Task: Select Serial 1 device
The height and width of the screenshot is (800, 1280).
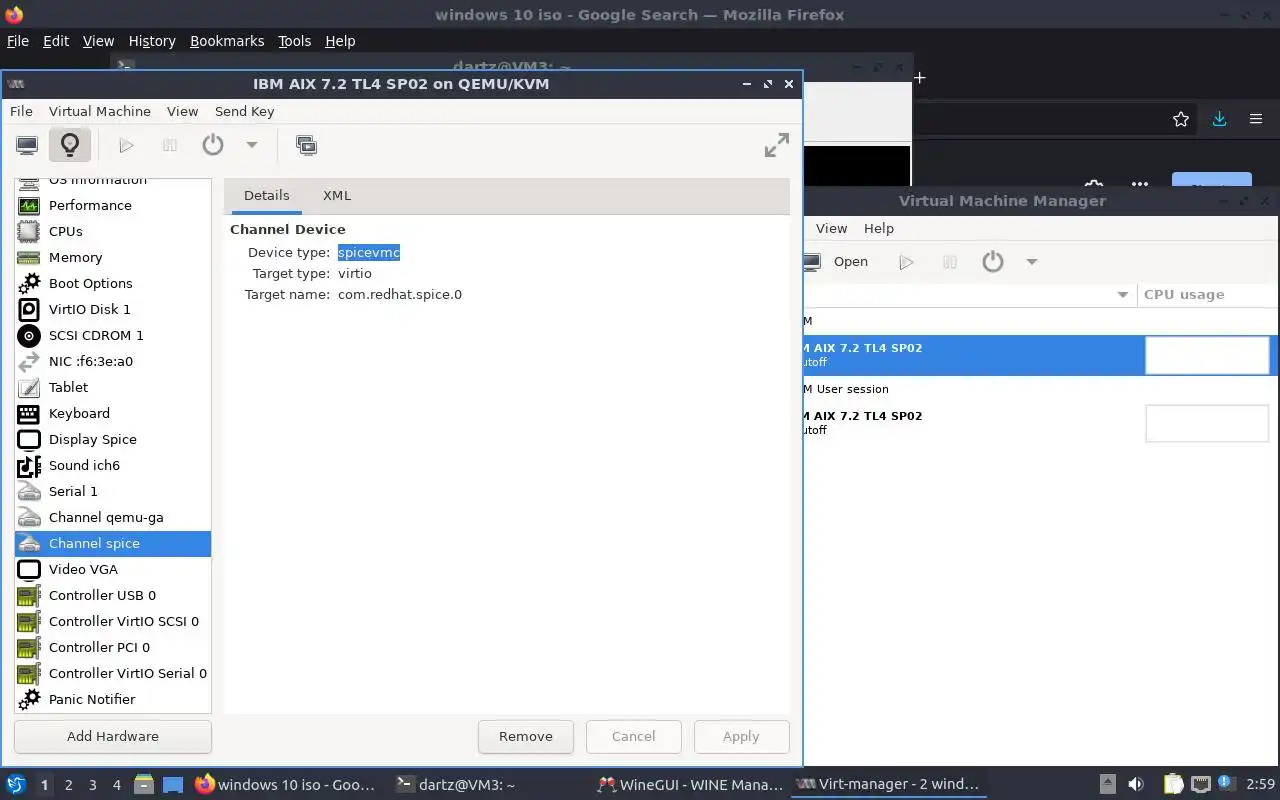Action: pos(113,491)
